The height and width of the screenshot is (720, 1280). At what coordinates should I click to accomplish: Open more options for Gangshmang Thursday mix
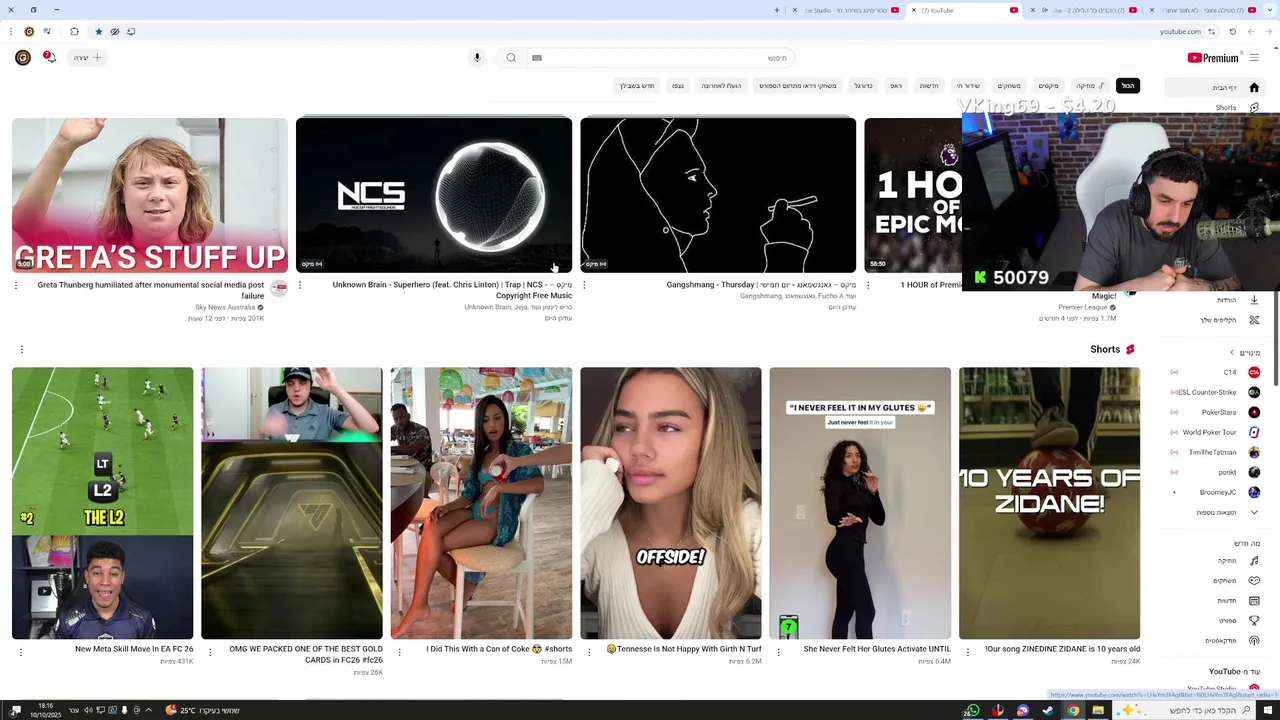pos(584,285)
